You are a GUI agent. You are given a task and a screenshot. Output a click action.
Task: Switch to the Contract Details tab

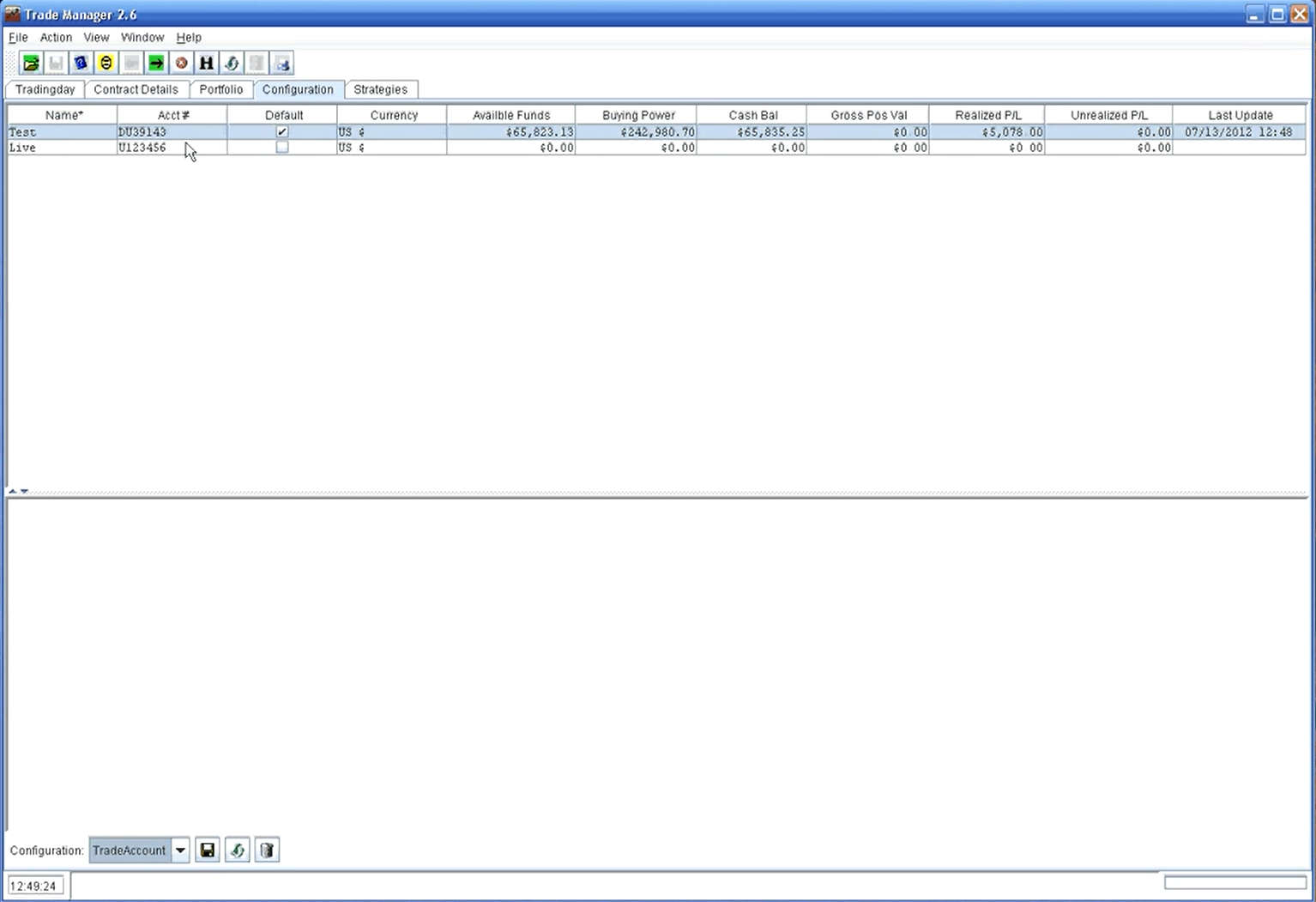click(136, 89)
